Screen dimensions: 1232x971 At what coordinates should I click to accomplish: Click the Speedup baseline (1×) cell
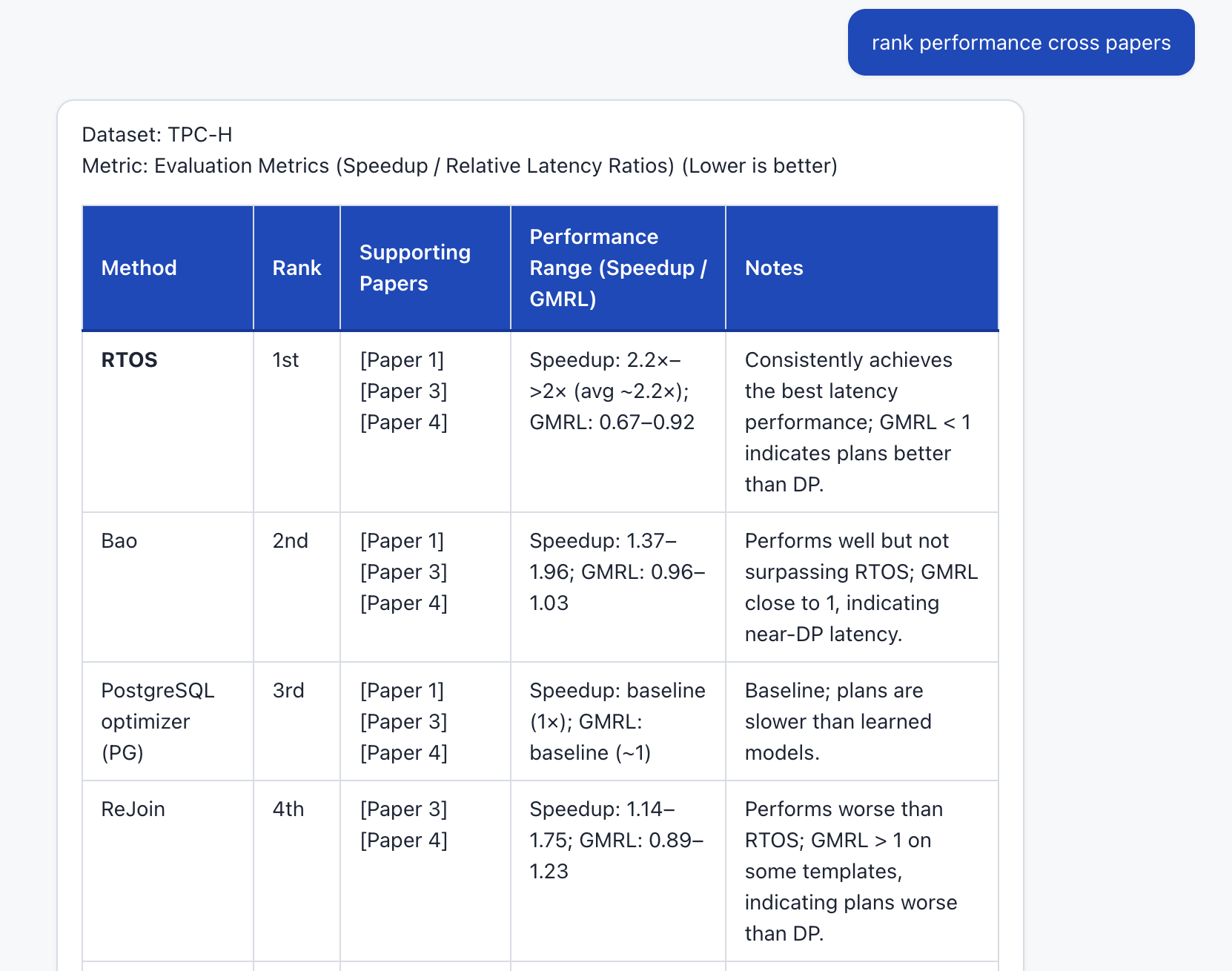617,721
